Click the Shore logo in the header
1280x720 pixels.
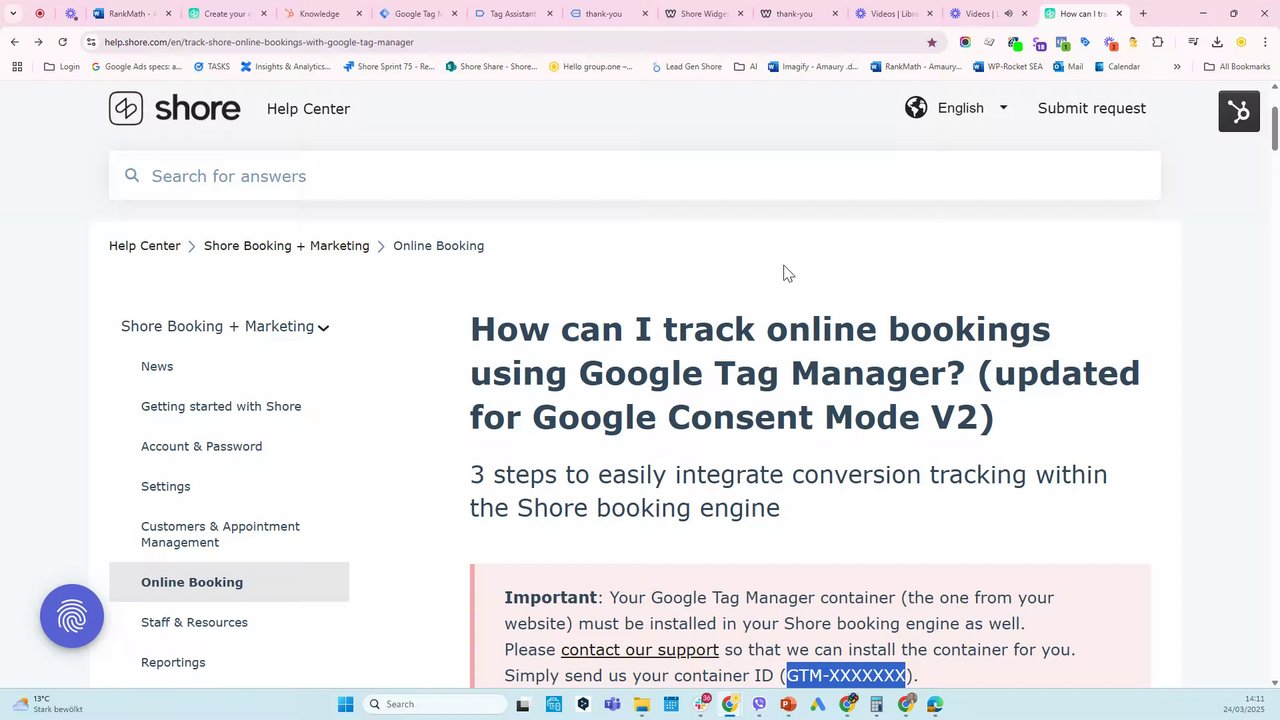click(175, 109)
